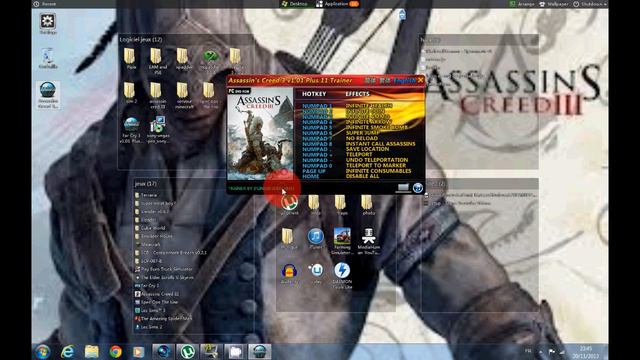Open The Elder Scrolls V Skyrim entry

pyautogui.click(x=164, y=277)
